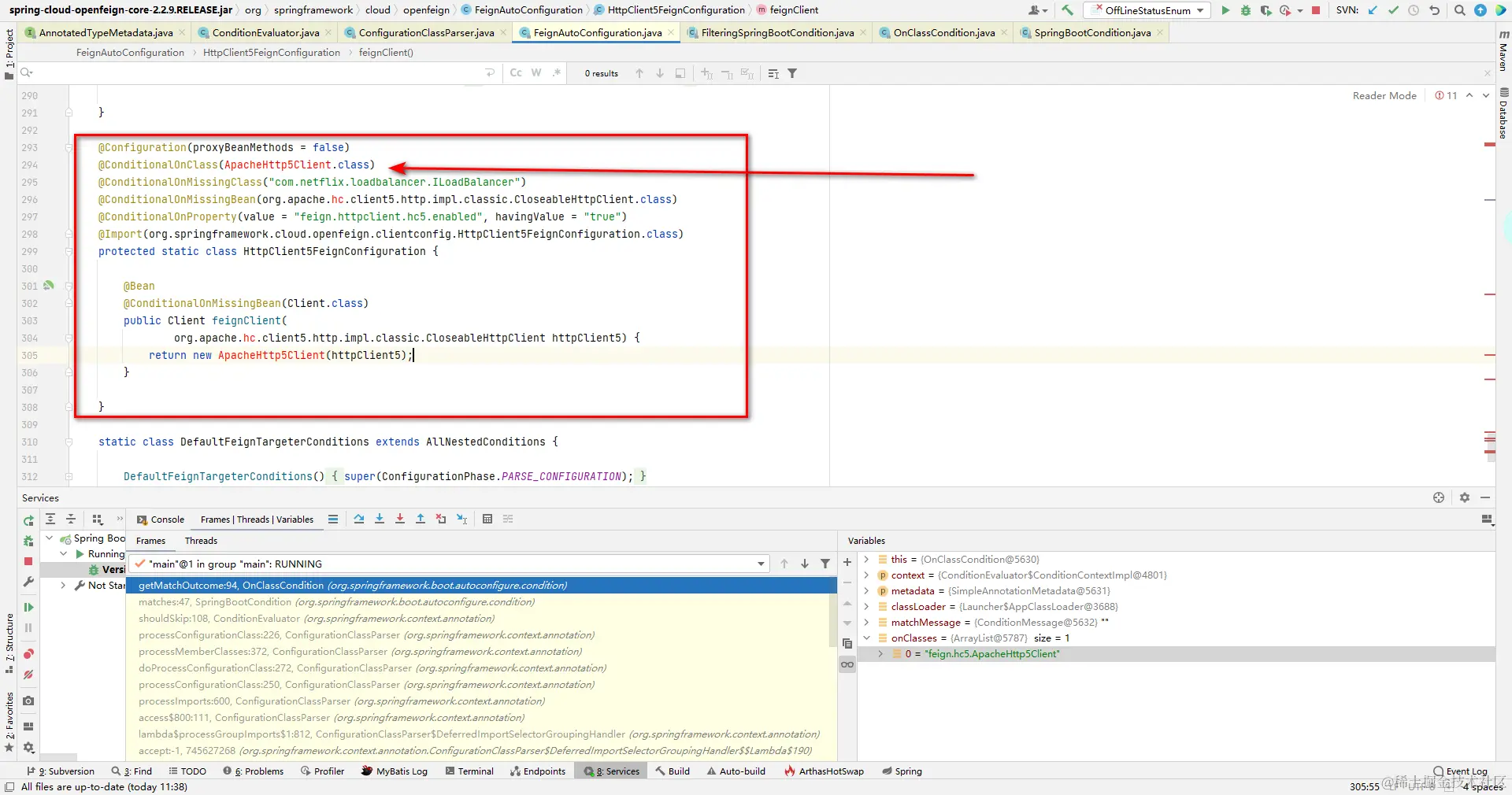Filter search results funnel icon in find bar

pos(793,73)
